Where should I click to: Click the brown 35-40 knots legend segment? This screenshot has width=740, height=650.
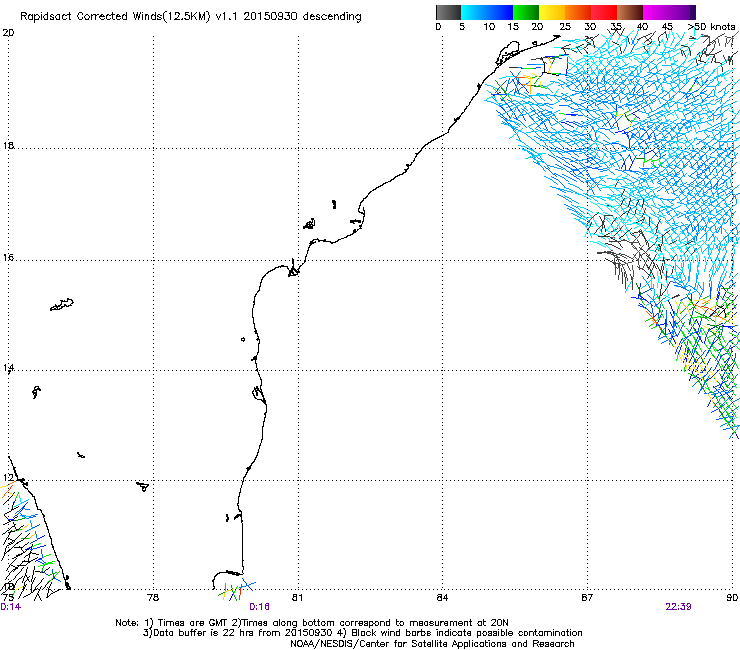[x=630, y=12]
